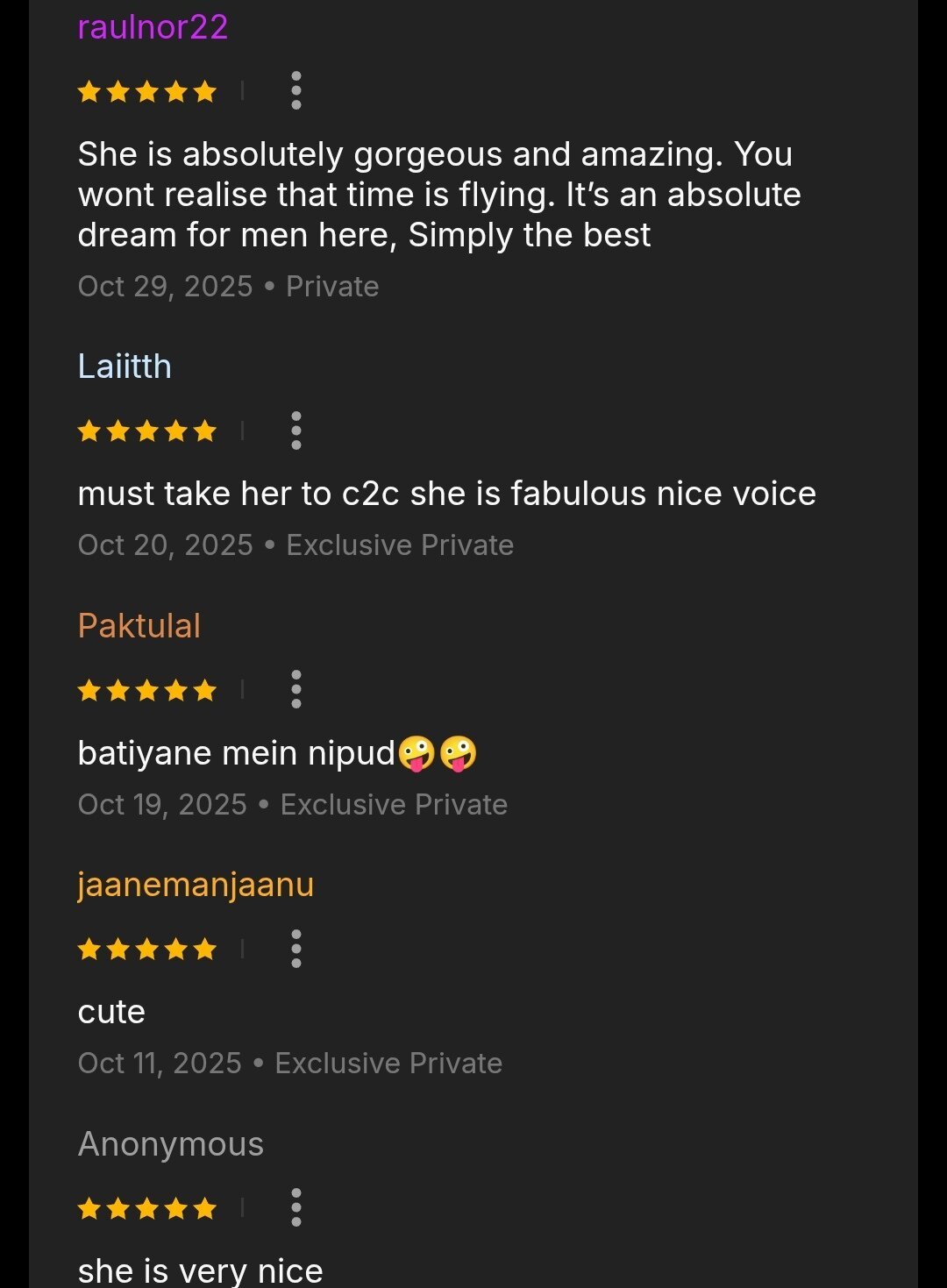Image resolution: width=947 pixels, height=1288 pixels.
Task: Click the "absolutely gorgeous and amazing" review text
Action: (438, 195)
